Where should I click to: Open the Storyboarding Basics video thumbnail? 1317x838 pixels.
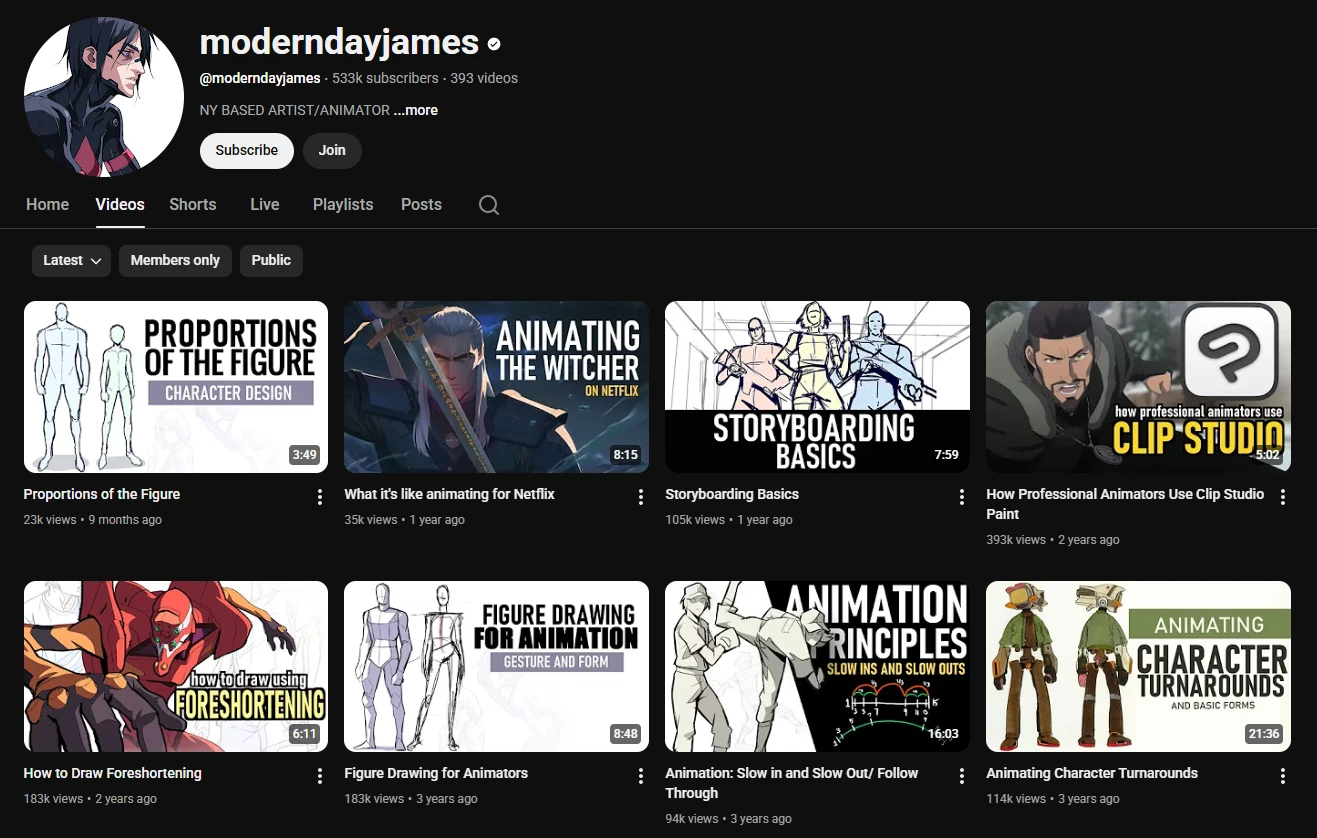(x=817, y=386)
